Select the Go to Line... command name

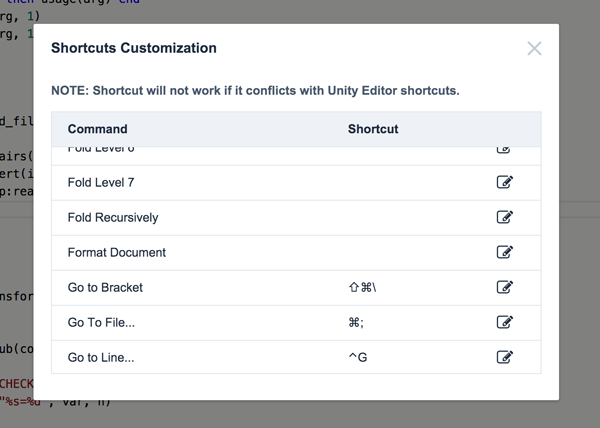[101, 358]
